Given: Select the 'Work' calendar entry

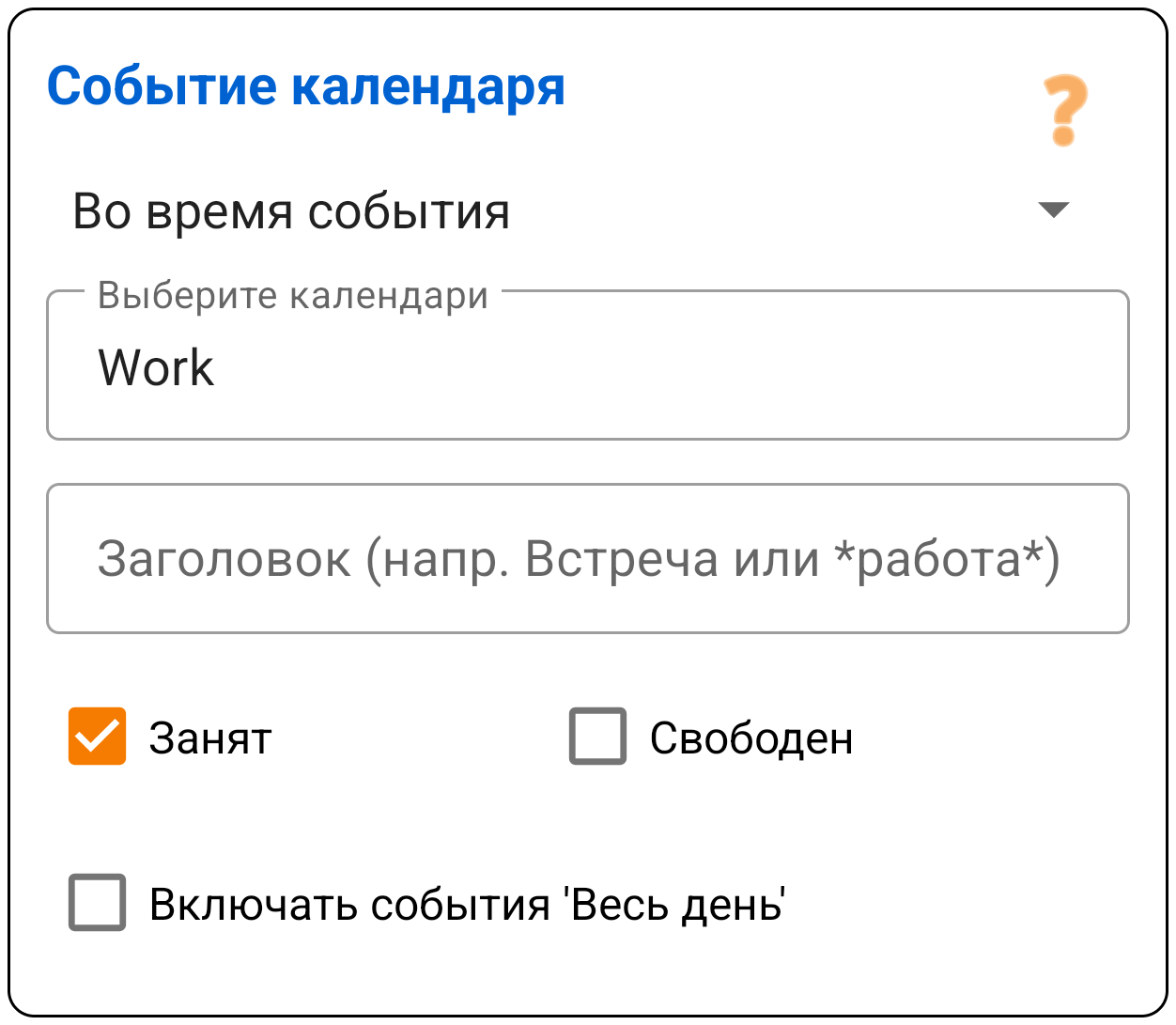Looking at the screenshot, I should coord(155,366).
